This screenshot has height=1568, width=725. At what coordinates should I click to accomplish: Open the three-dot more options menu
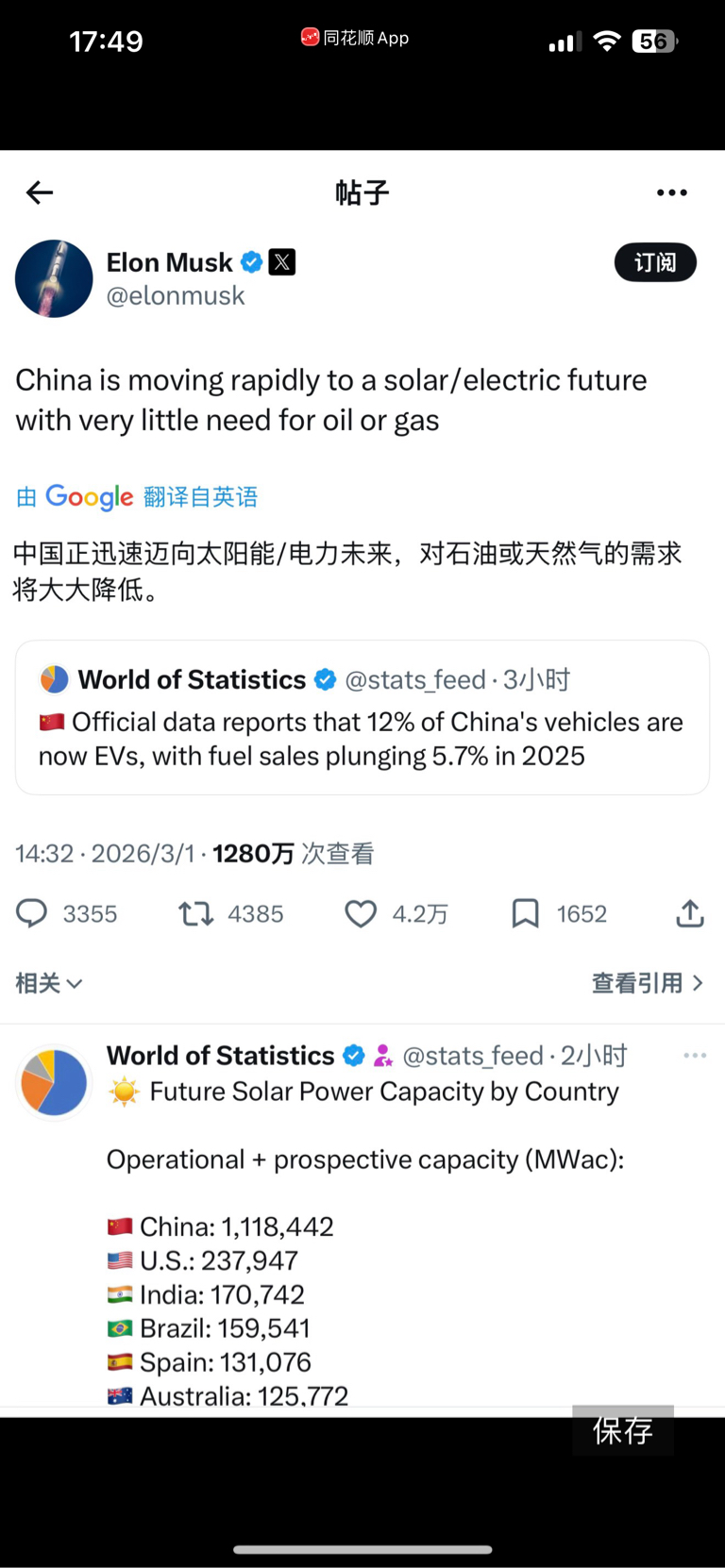[x=671, y=192]
